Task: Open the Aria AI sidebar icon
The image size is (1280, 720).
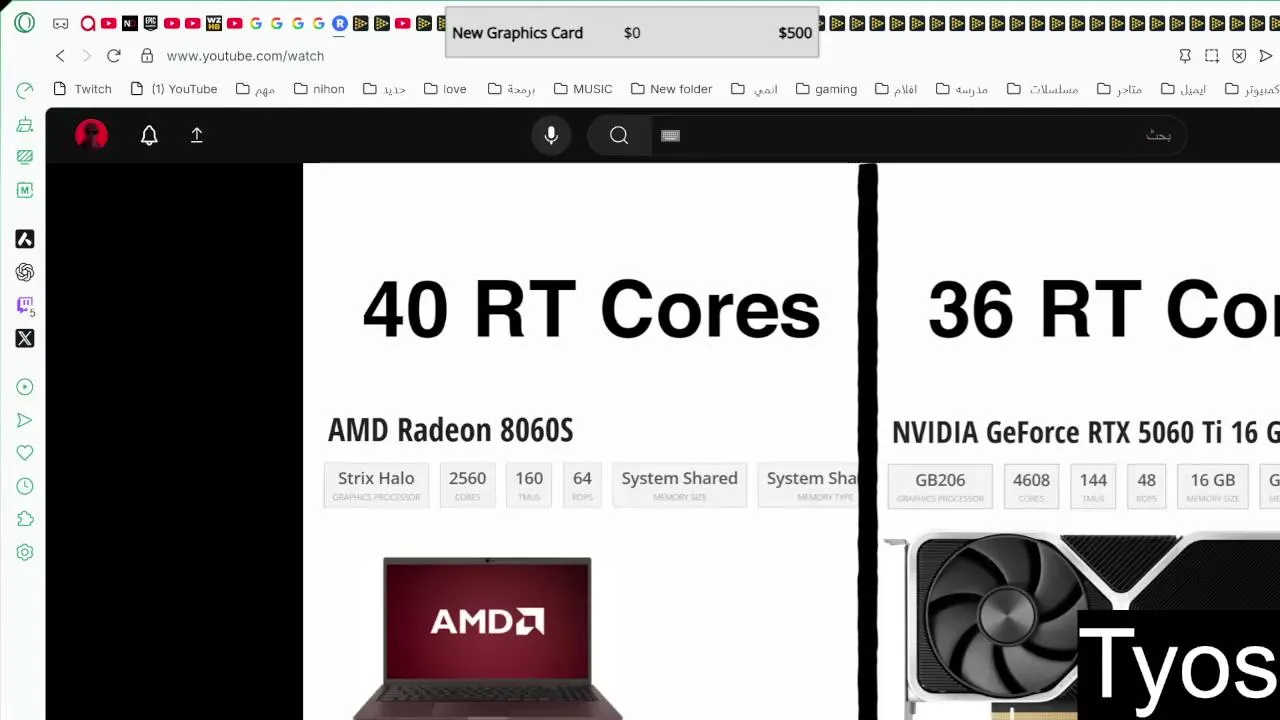Action: tap(25, 239)
